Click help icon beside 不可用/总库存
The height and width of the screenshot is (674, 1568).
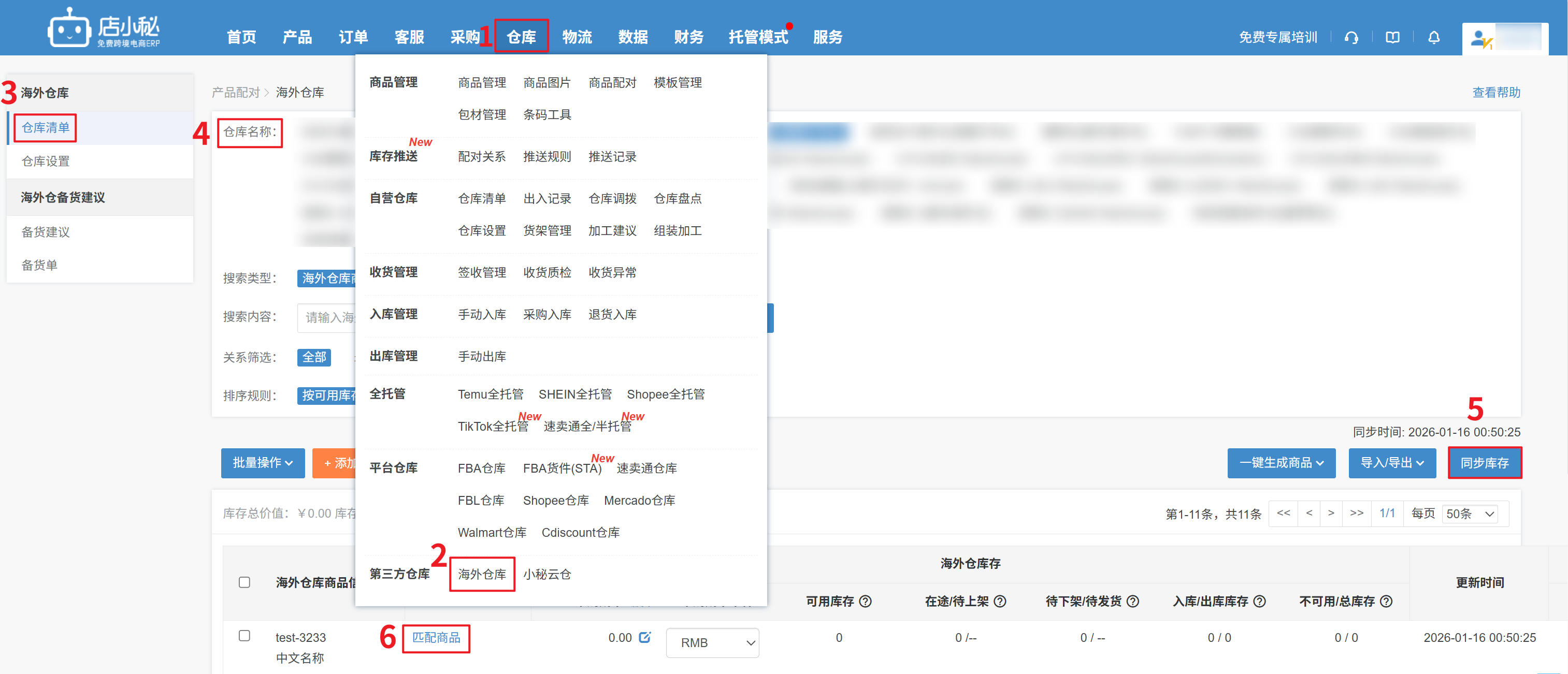click(x=1386, y=601)
